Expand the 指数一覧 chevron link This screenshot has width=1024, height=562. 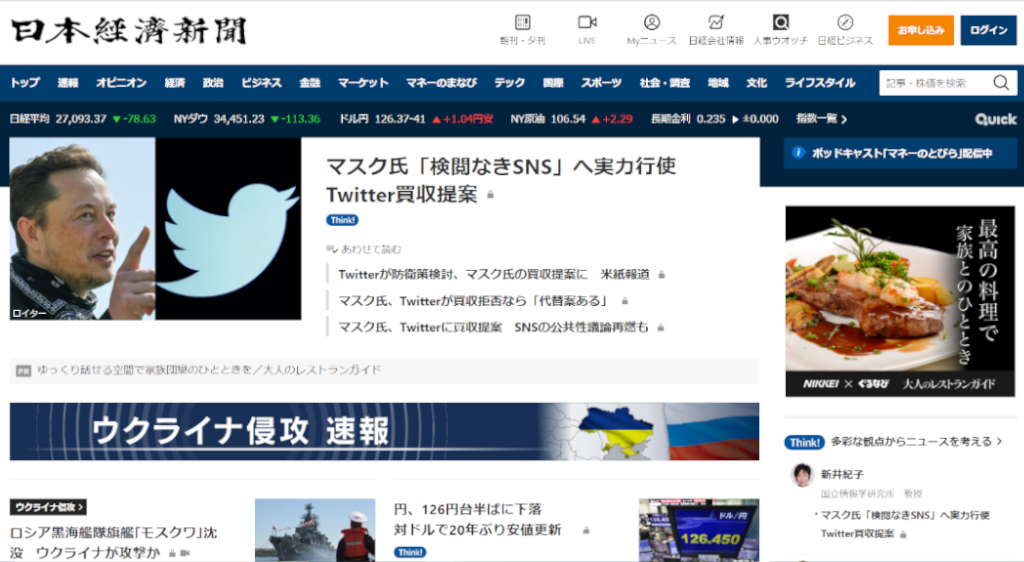point(821,119)
